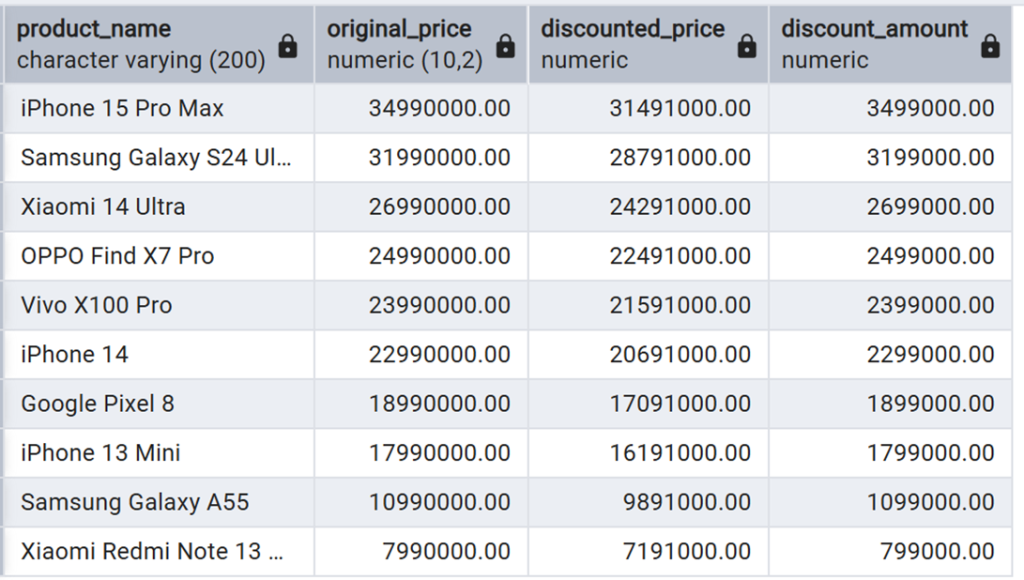Select the product_name column header
The width and height of the screenshot is (1024, 580).
pyautogui.click(x=140, y=44)
